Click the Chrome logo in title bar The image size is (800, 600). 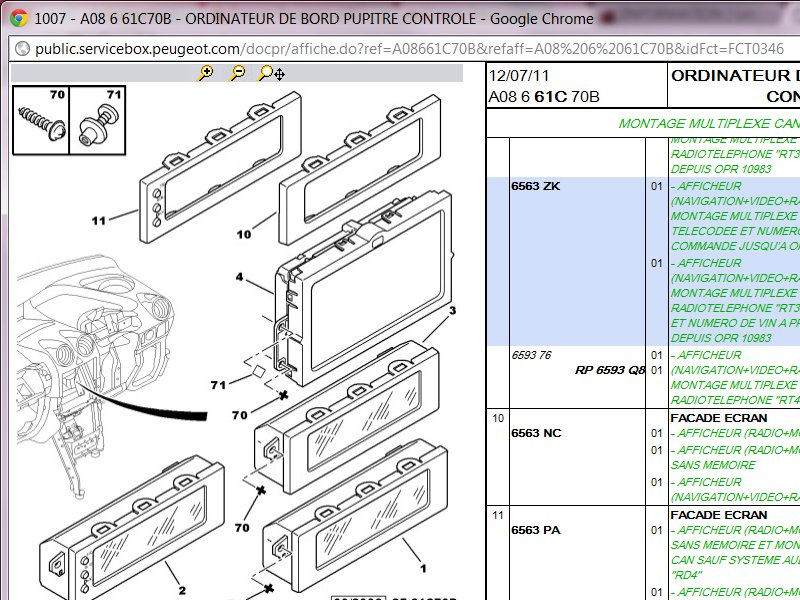pyautogui.click(x=19, y=19)
